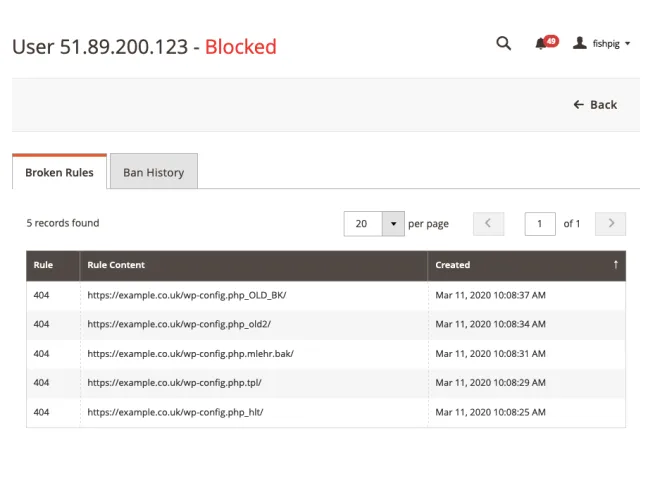
Task: Go to next page arrow
Action: 610,224
